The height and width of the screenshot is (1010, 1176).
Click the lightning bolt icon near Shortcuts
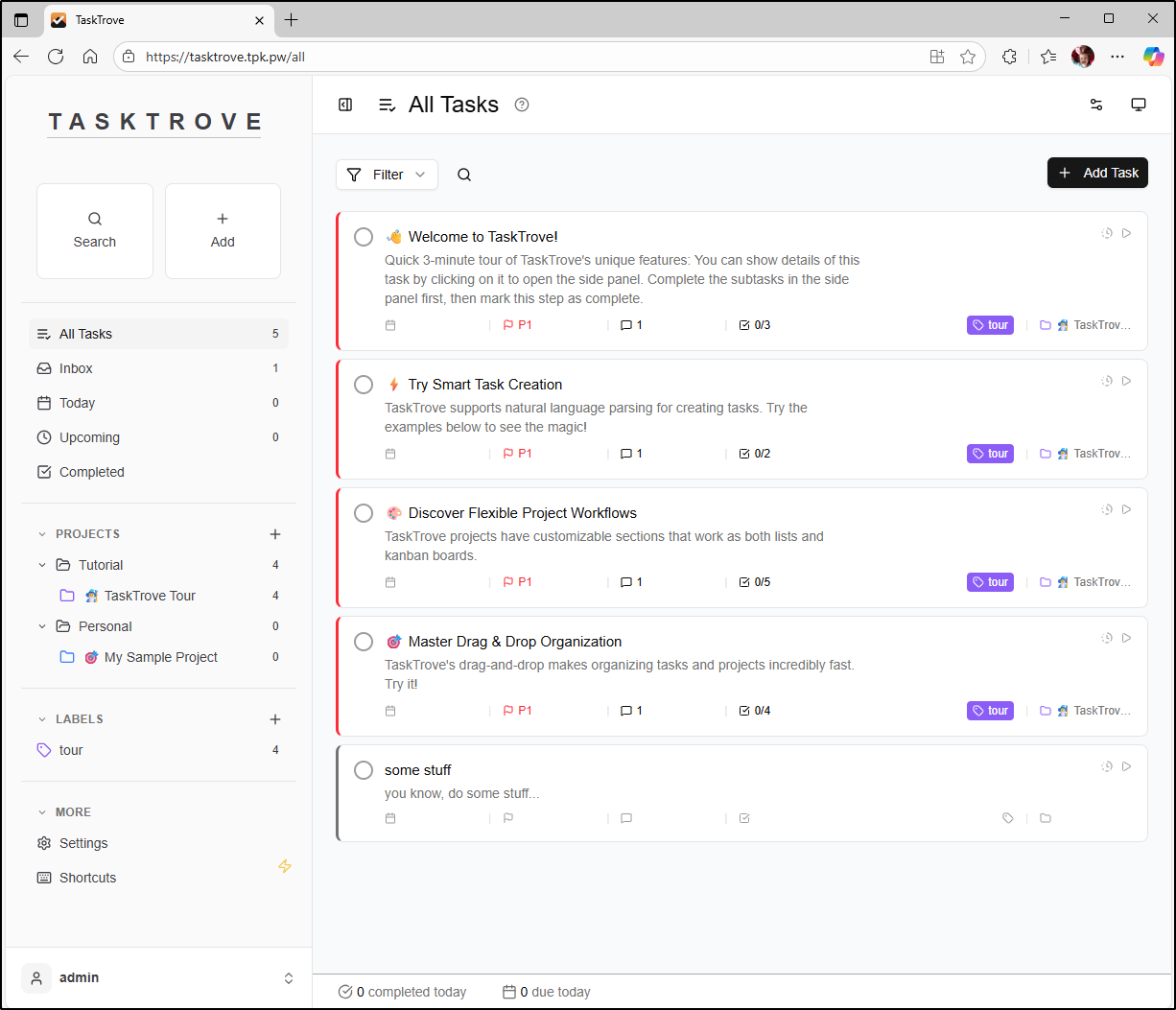tap(285, 866)
